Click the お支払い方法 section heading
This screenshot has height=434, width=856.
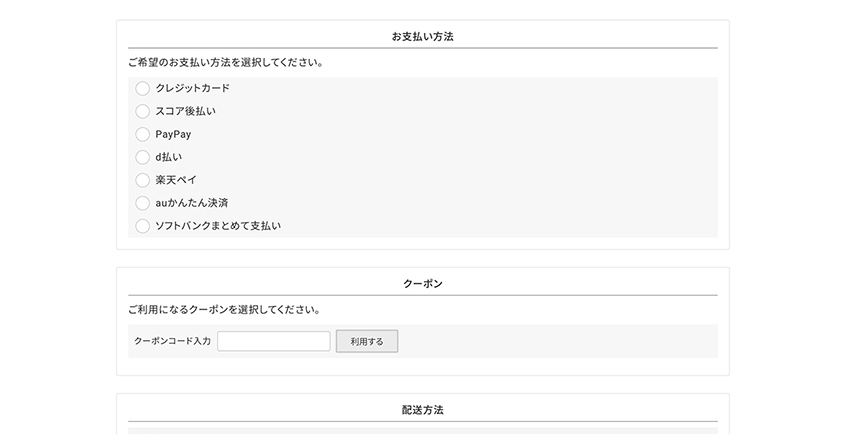pos(422,37)
